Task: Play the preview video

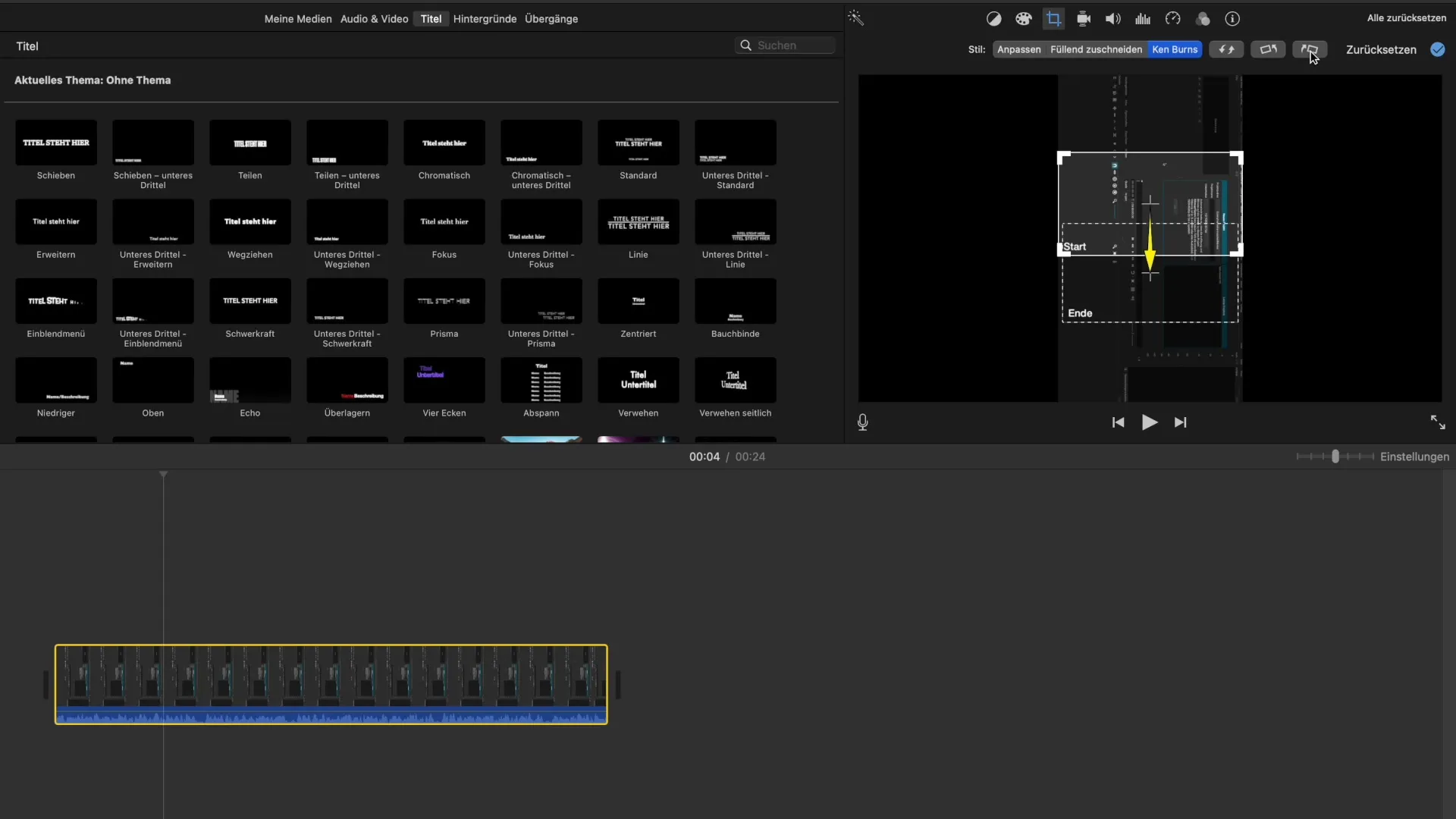Action: pyautogui.click(x=1150, y=422)
